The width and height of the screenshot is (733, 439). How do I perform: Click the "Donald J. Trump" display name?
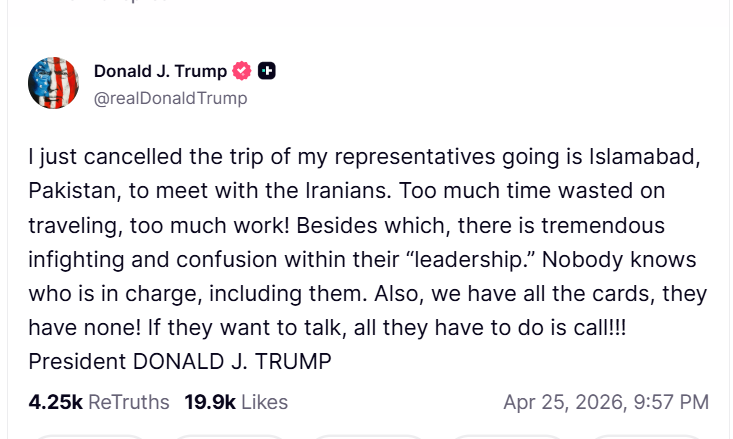[160, 71]
